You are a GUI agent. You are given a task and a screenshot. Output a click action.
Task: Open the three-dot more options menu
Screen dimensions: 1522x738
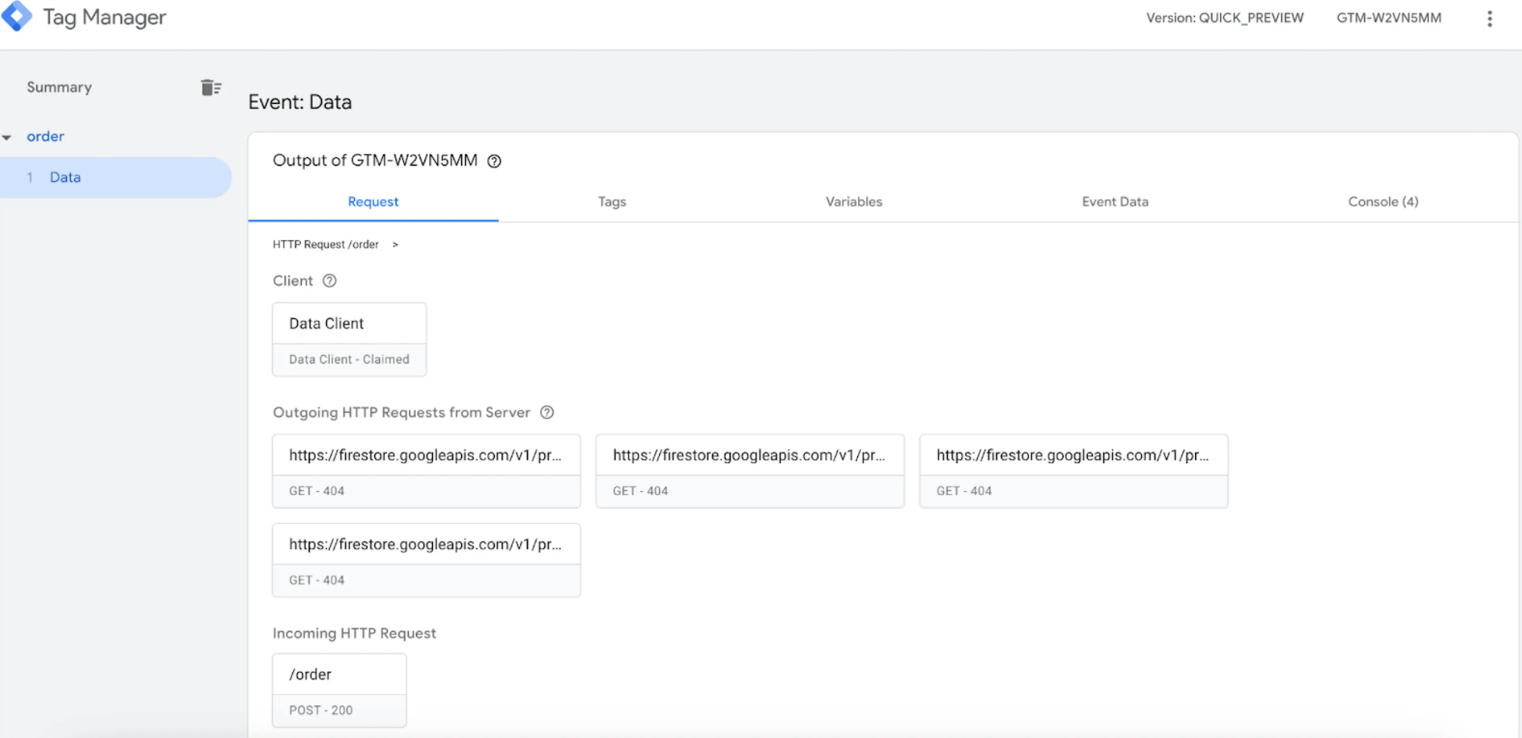[x=1489, y=18]
